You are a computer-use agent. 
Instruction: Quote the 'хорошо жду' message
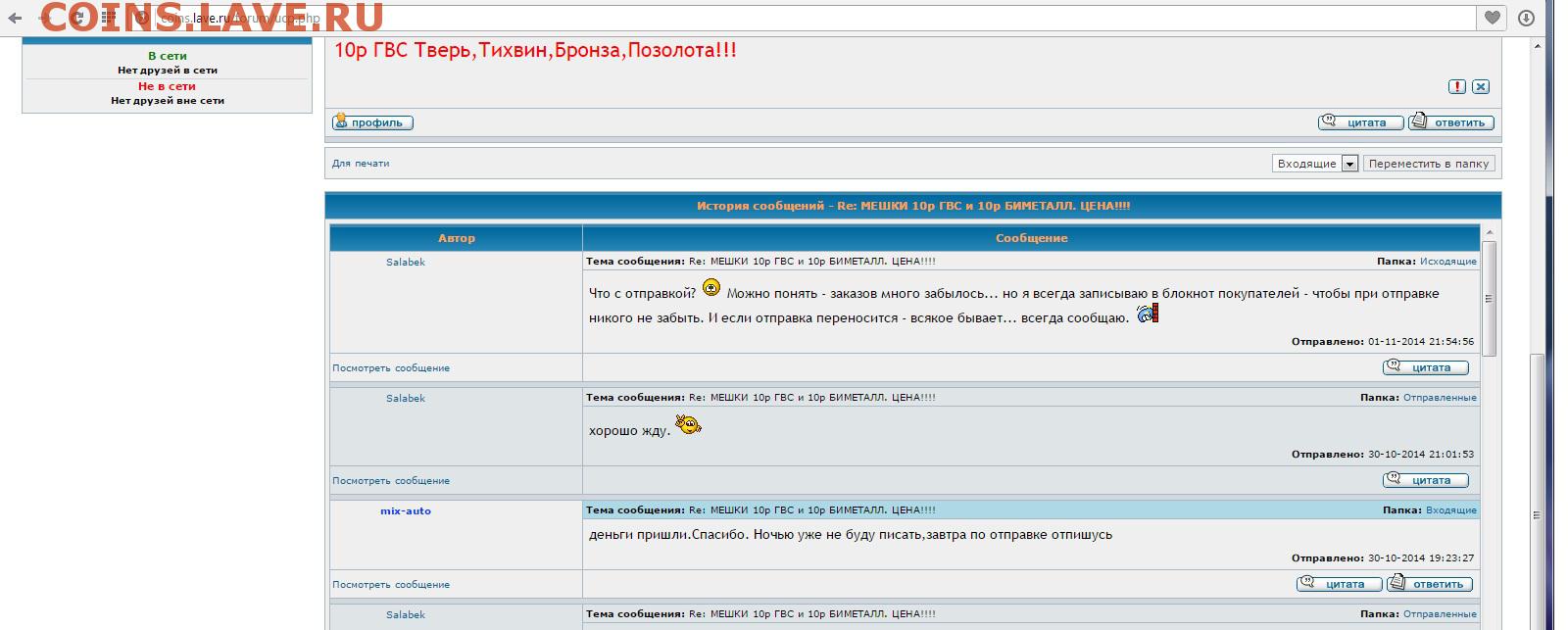[x=1426, y=480]
